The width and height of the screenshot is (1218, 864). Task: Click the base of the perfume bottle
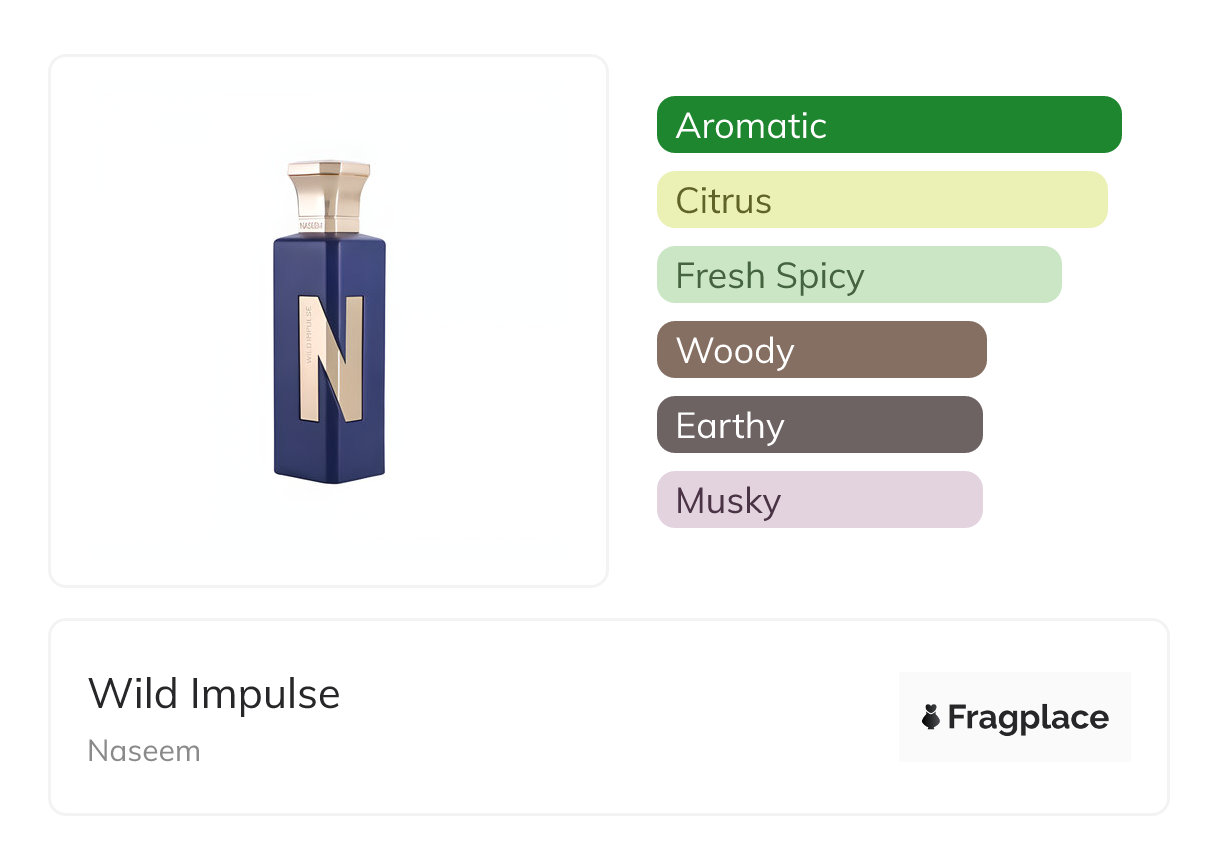click(x=329, y=474)
